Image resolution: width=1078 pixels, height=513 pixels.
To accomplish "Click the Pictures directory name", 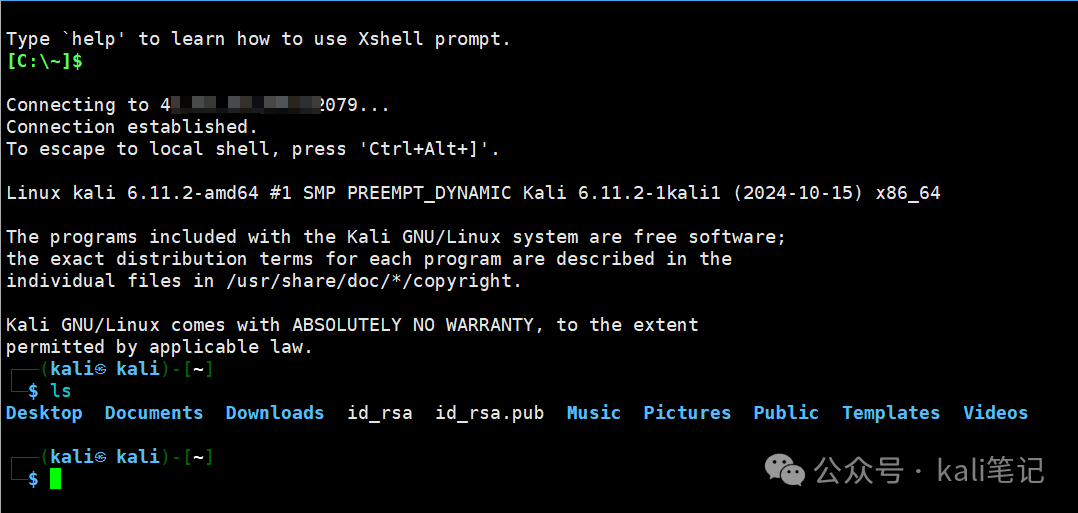I will tap(688, 413).
